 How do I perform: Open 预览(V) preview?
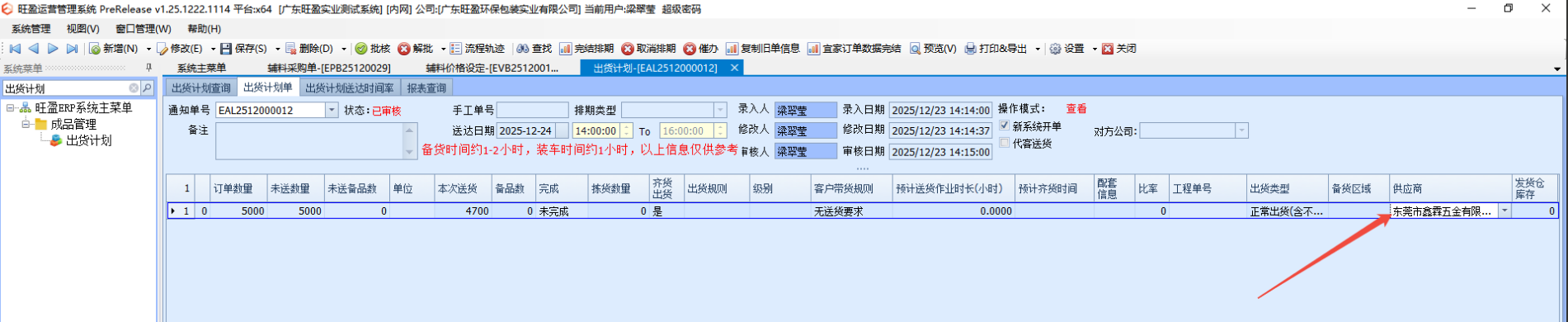tap(933, 49)
